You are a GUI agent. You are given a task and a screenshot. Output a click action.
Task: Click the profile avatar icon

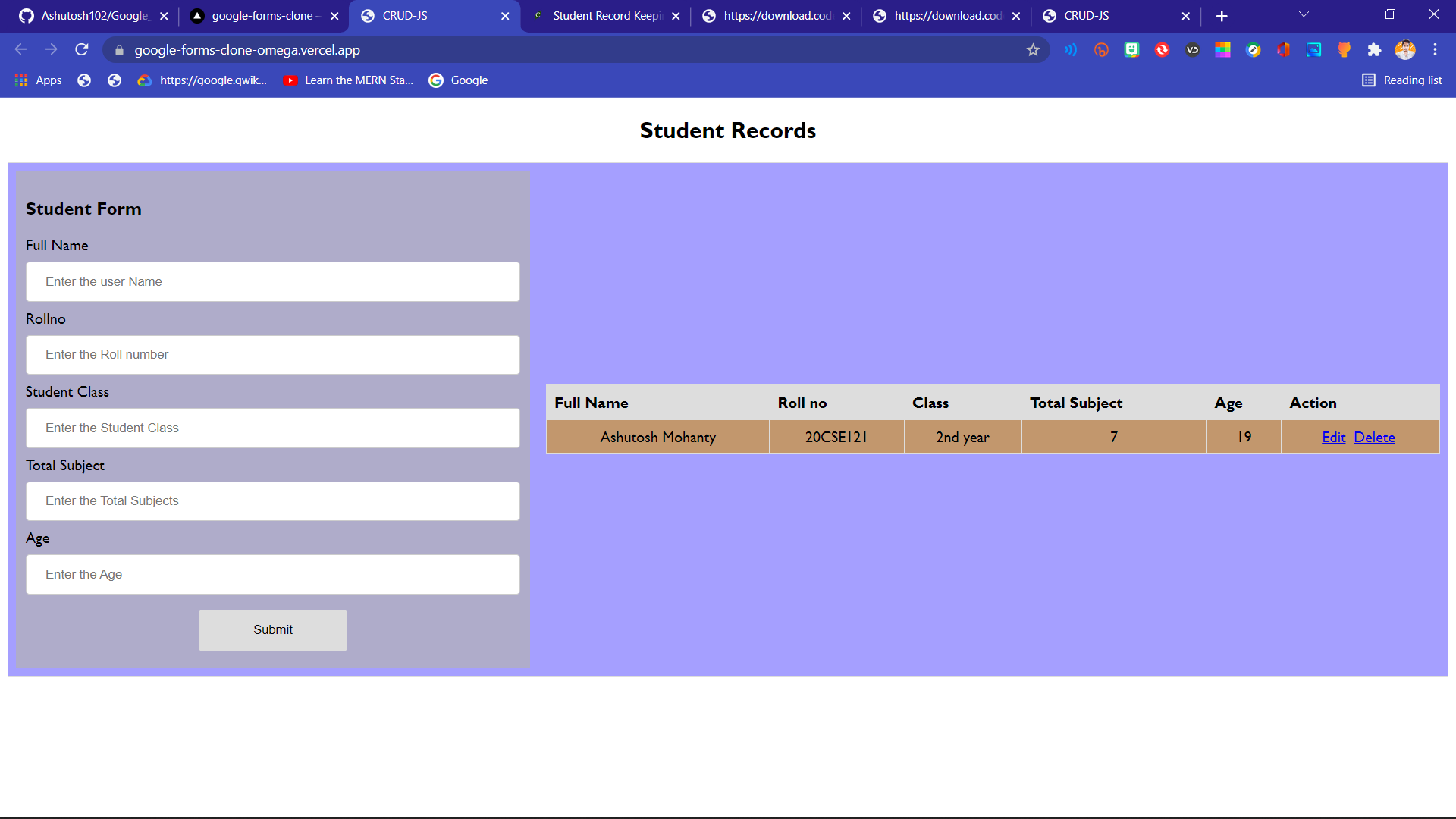tap(1405, 50)
